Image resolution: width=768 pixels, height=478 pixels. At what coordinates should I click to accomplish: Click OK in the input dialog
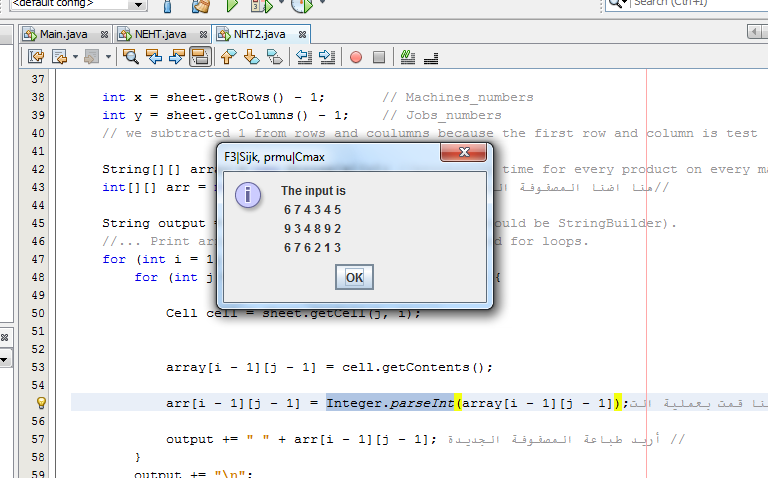pyautogui.click(x=354, y=277)
